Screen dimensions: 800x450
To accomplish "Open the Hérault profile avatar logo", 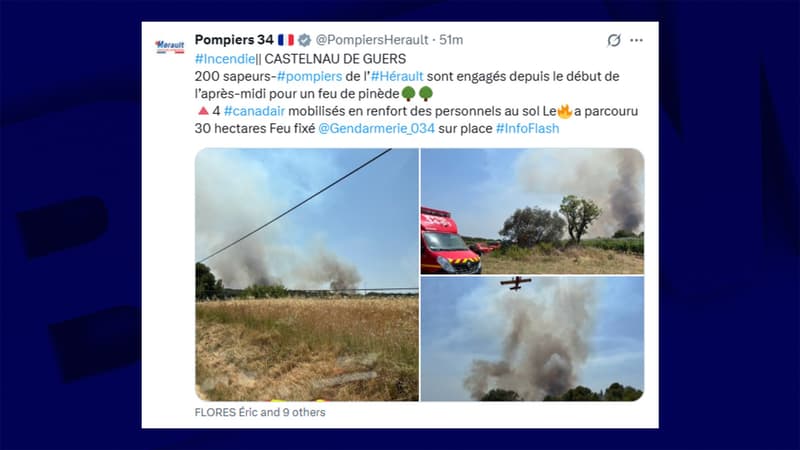I will (x=170, y=46).
